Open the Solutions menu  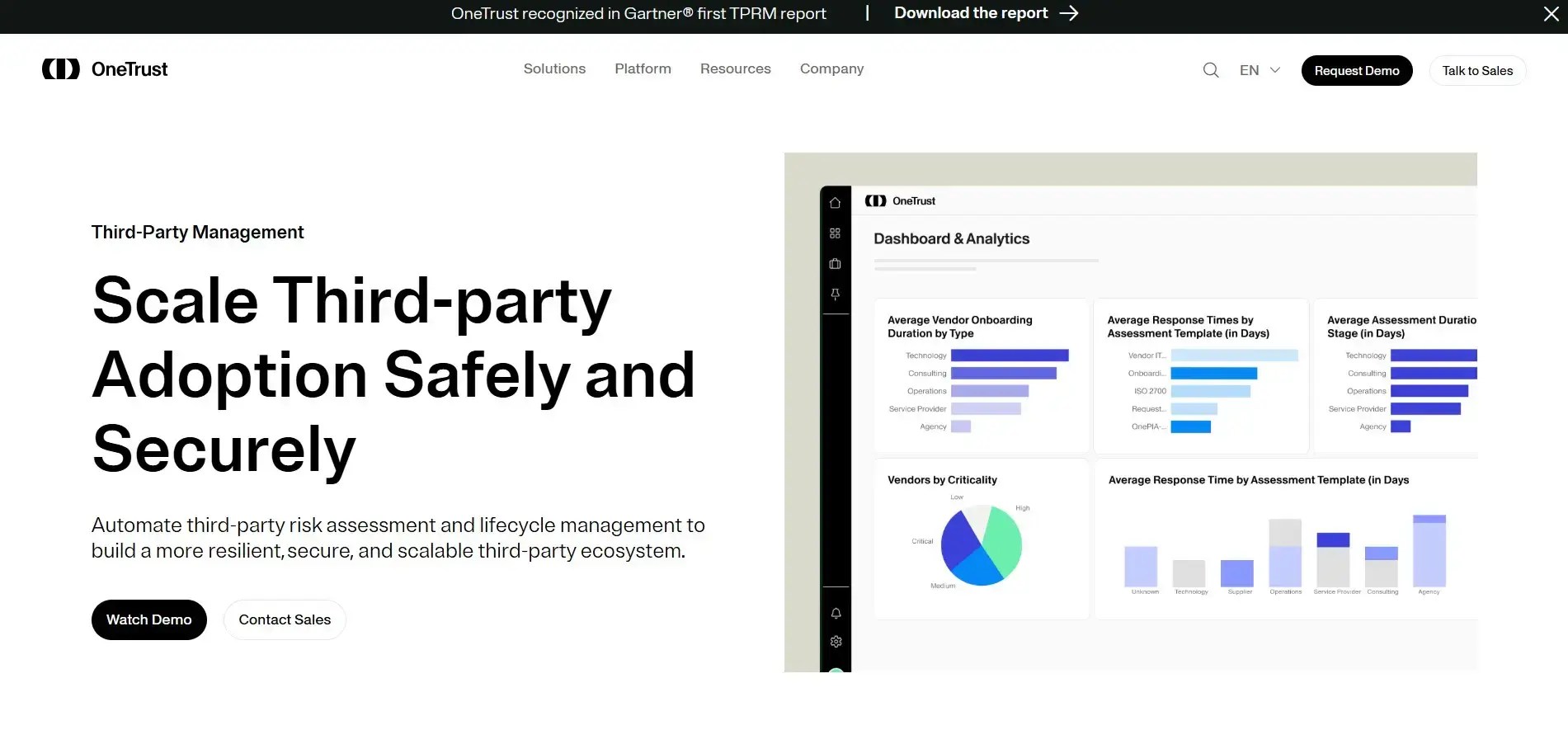point(554,68)
